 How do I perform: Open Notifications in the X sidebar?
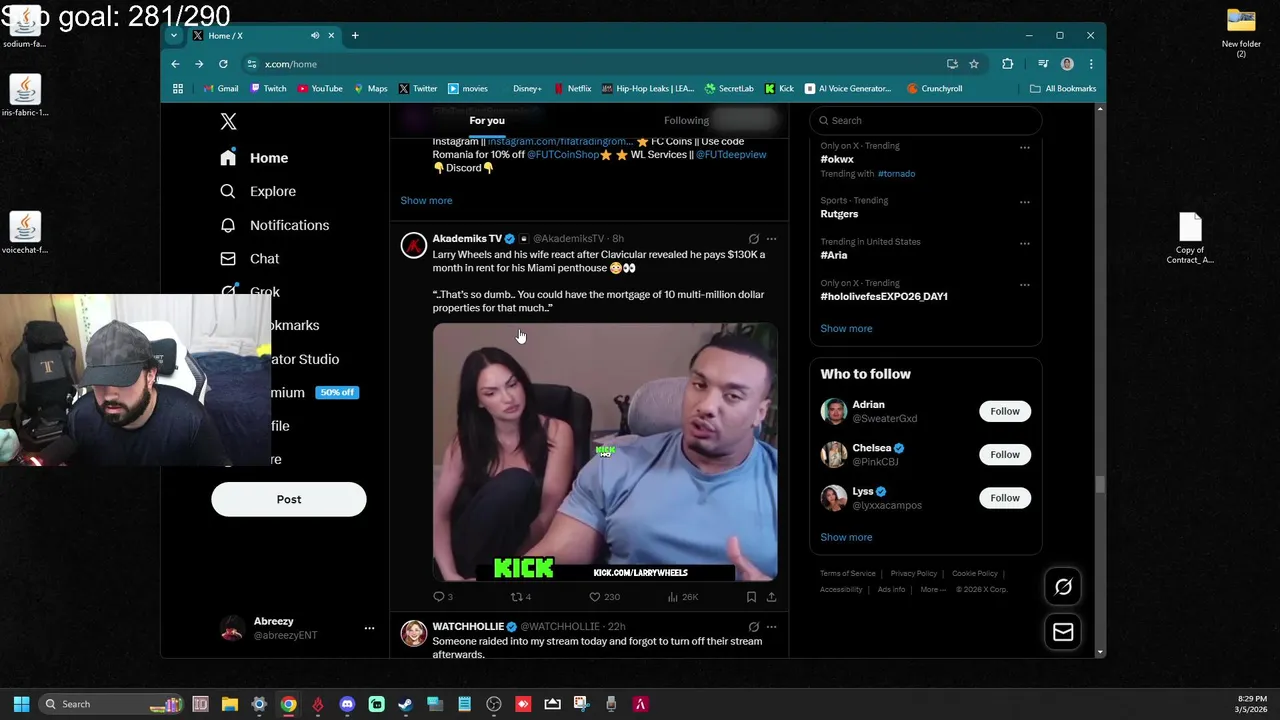pos(274,225)
